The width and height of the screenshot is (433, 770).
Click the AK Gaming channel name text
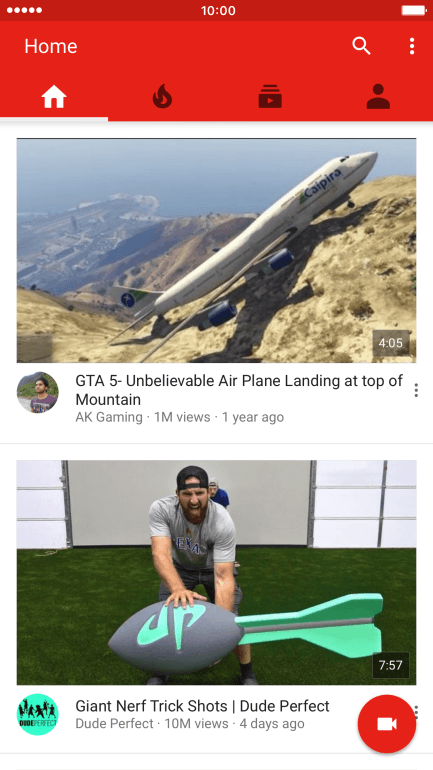point(109,417)
